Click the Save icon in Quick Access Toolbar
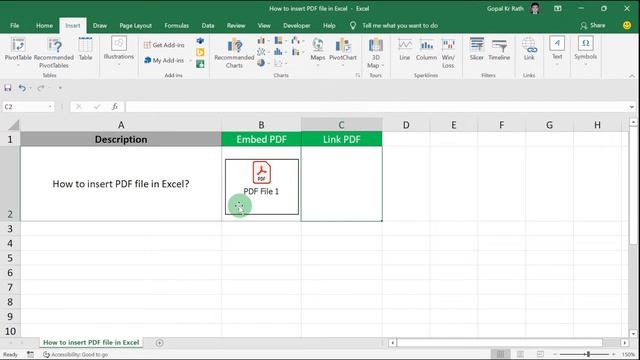Image resolution: width=640 pixels, height=360 pixels. [x=8, y=88]
